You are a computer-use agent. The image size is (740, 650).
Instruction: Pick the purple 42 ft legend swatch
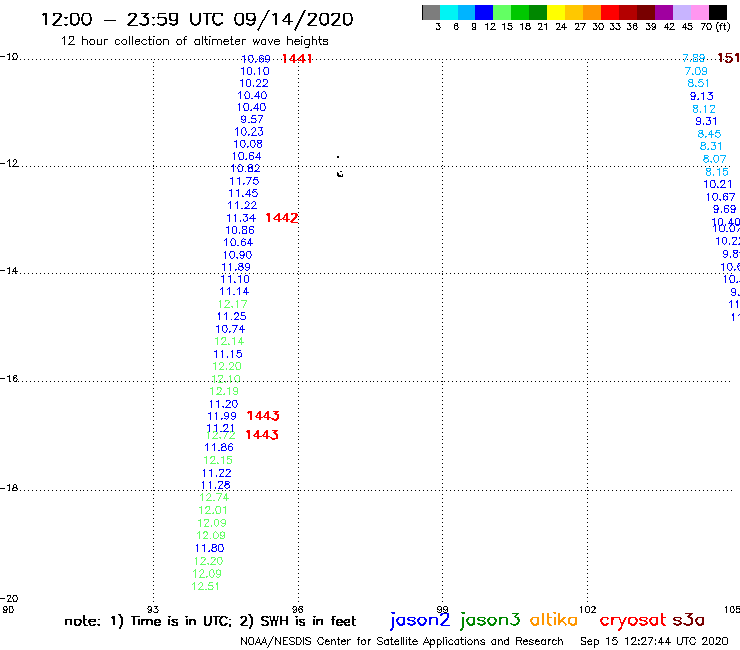coord(663,12)
